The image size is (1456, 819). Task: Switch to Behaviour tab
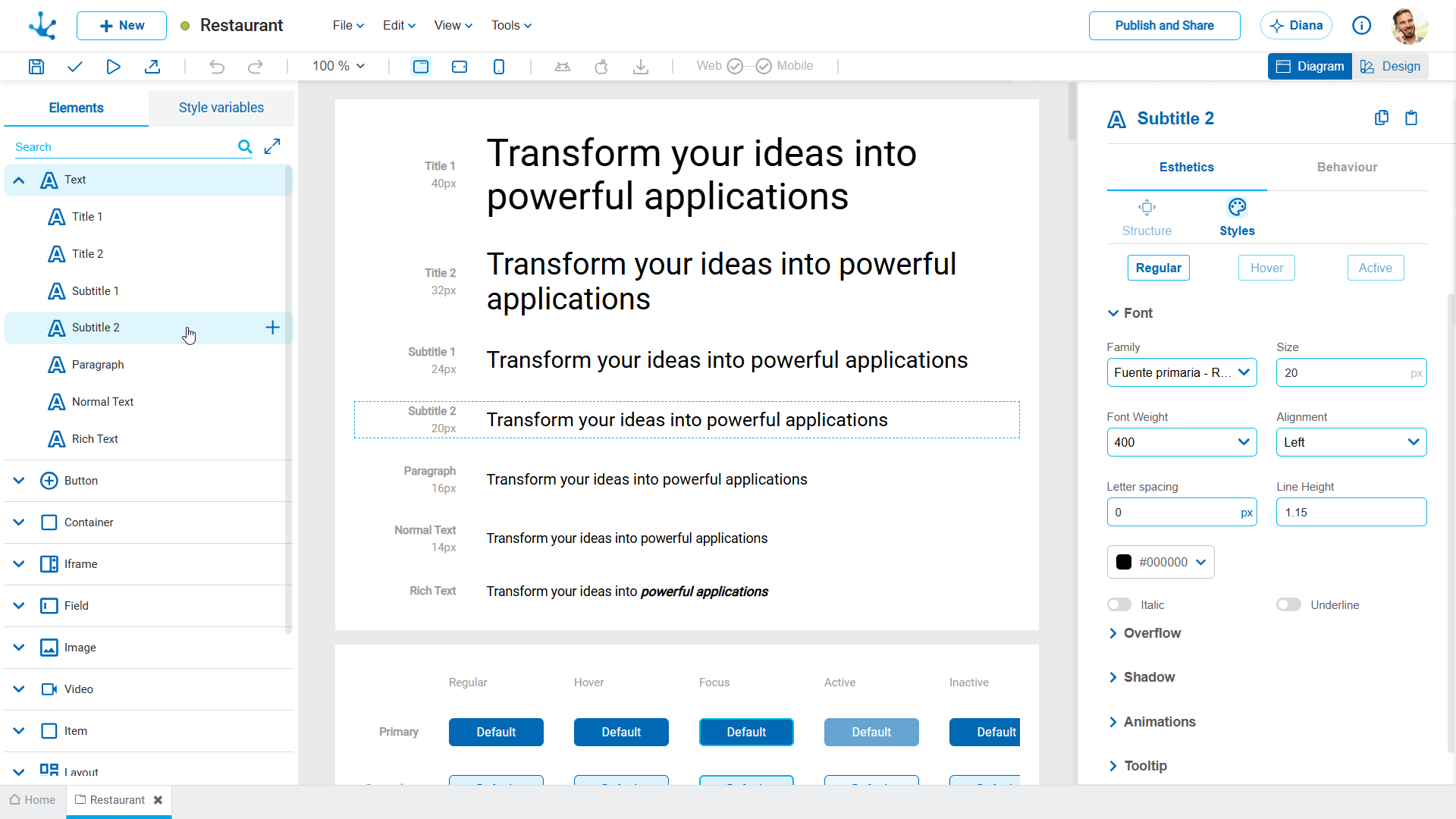(x=1347, y=167)
